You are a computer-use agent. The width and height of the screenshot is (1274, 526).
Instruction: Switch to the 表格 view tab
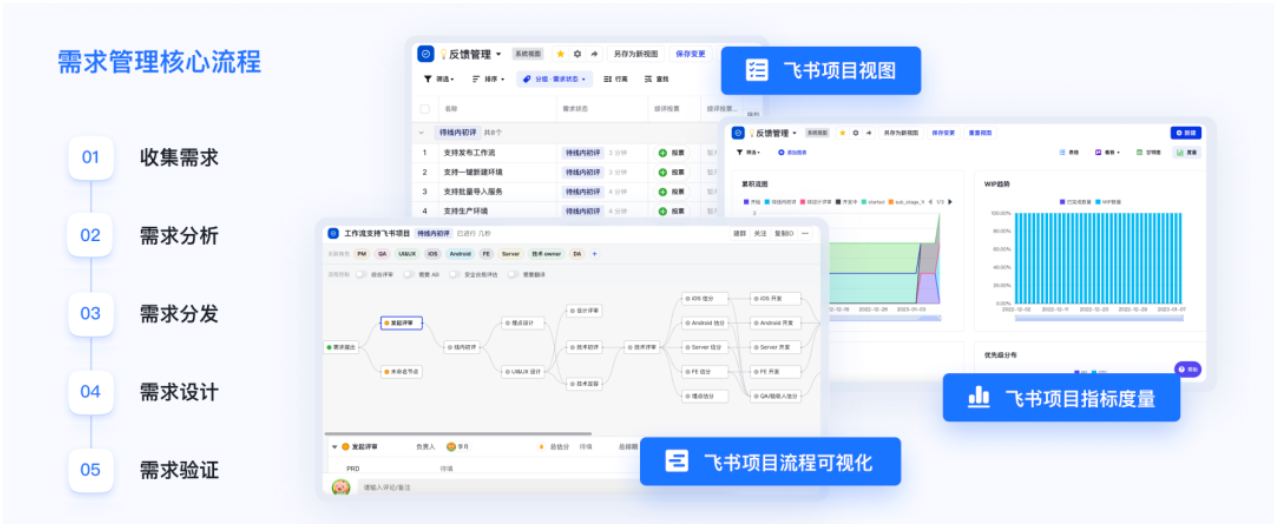1069,153
